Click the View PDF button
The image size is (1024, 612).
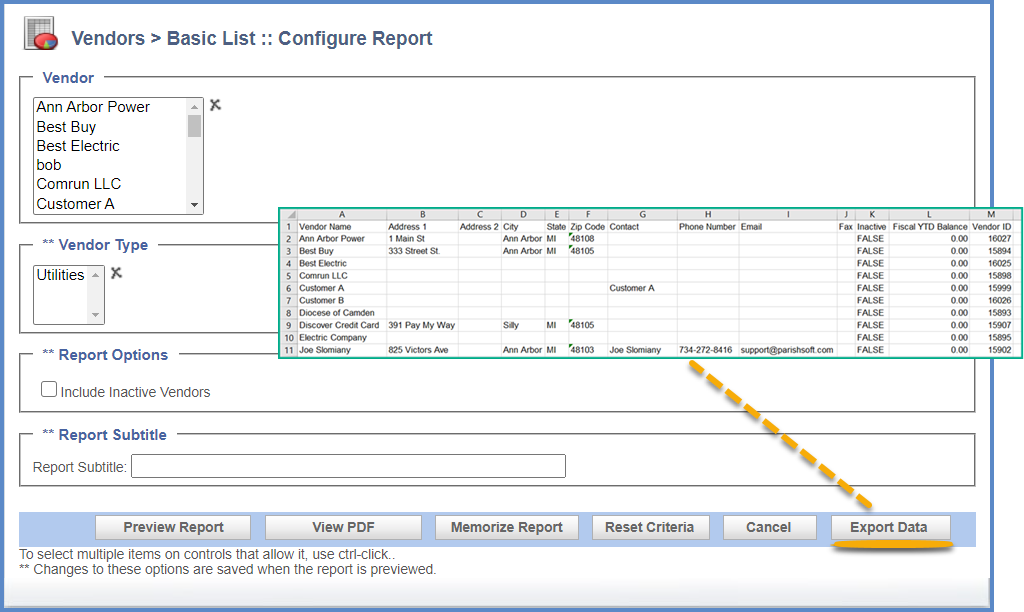[343, 527]
